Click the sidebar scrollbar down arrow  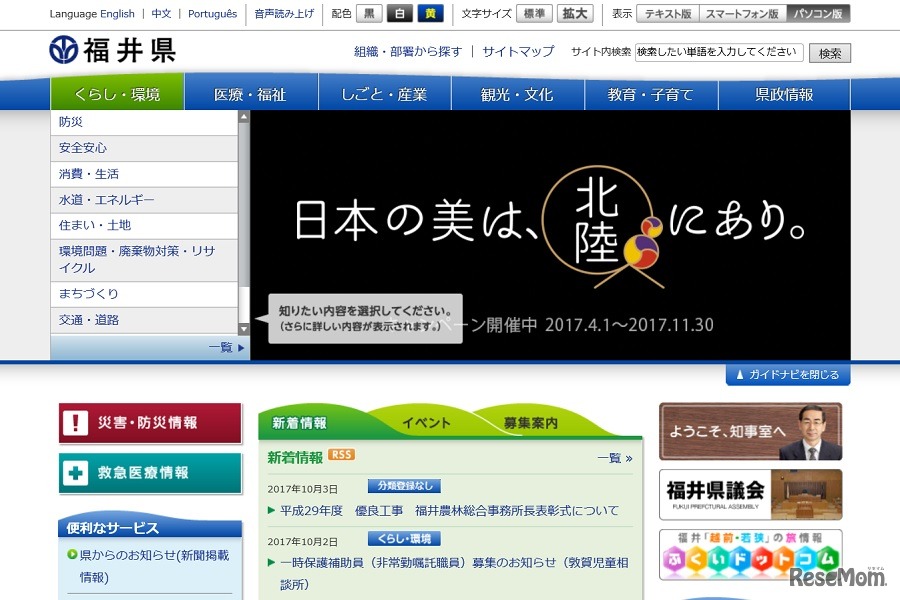click(242, 329)
